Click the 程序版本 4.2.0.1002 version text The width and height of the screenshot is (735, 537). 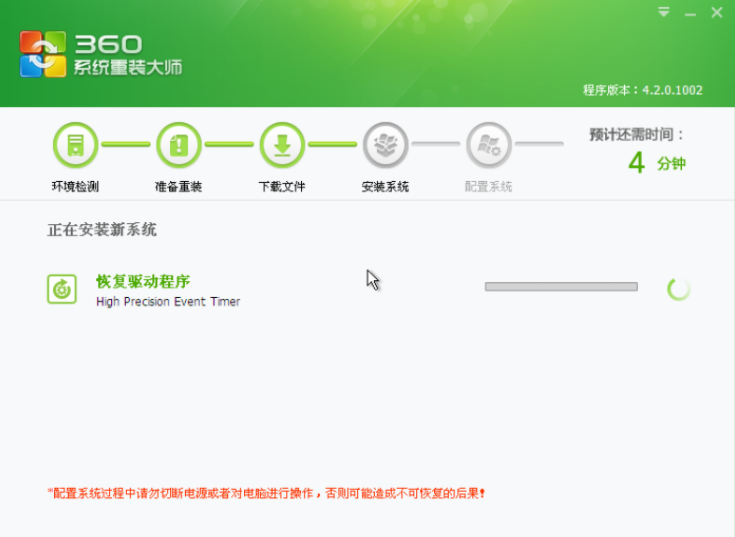point(642,90)
